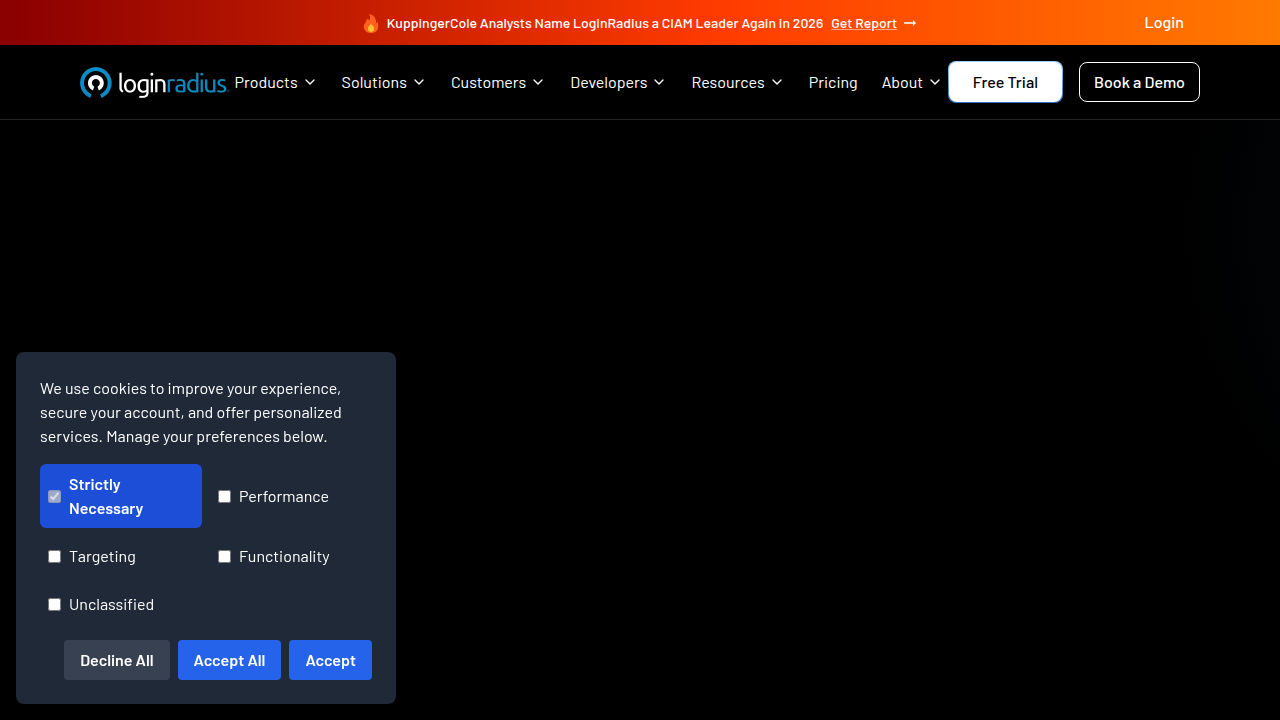Enable Performance cookies checkbox
Viewport: 1280px width, 720px height.
(225, 497)
